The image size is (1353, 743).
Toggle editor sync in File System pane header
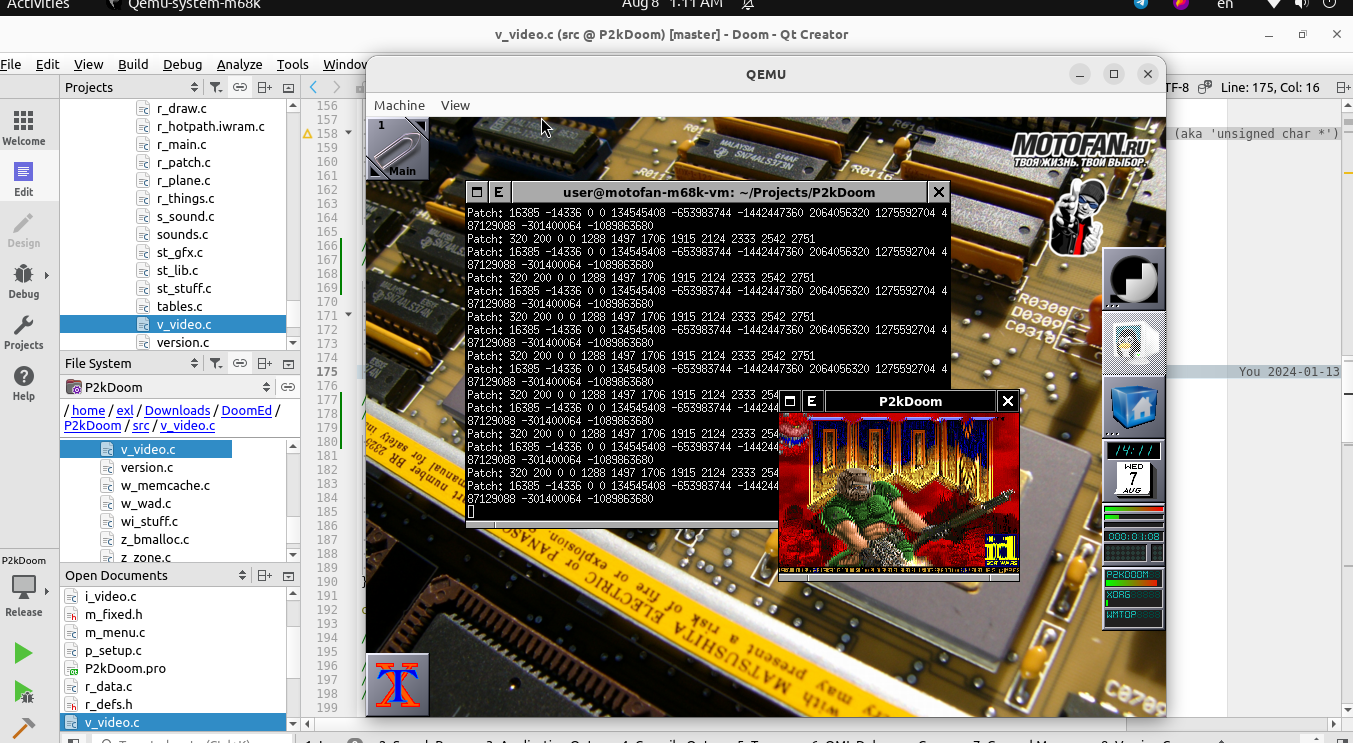[240, 363]
